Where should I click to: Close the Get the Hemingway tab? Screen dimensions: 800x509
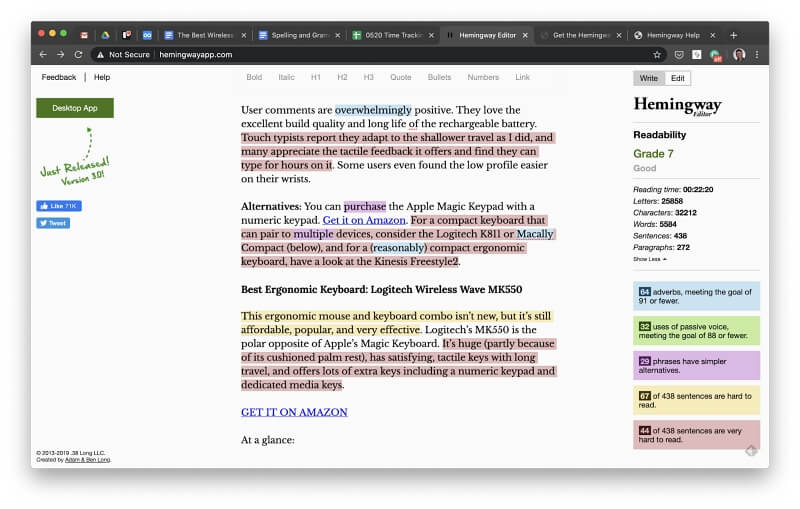point(619,35)
